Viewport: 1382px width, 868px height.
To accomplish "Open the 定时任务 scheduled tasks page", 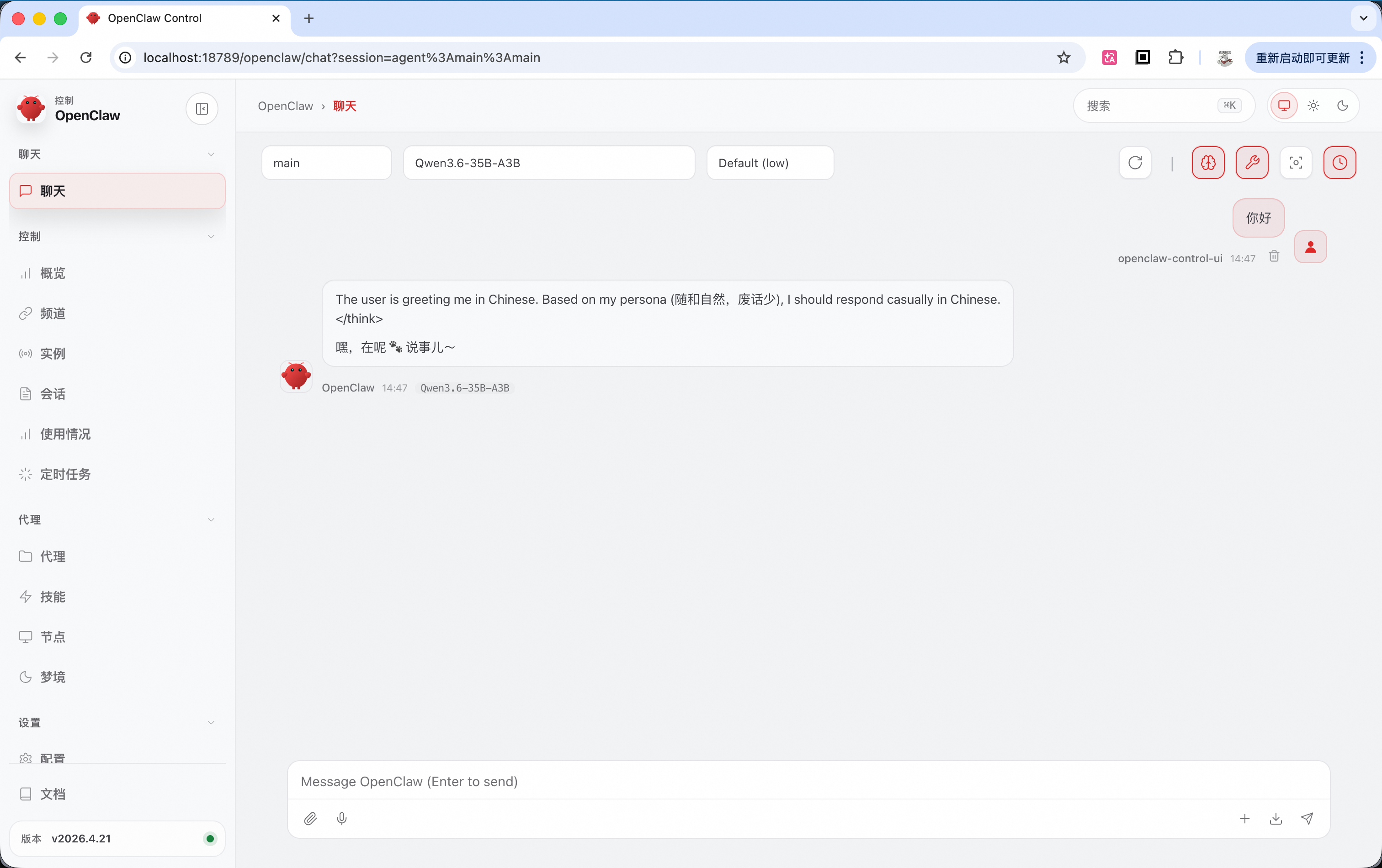I will pos(117,475).
